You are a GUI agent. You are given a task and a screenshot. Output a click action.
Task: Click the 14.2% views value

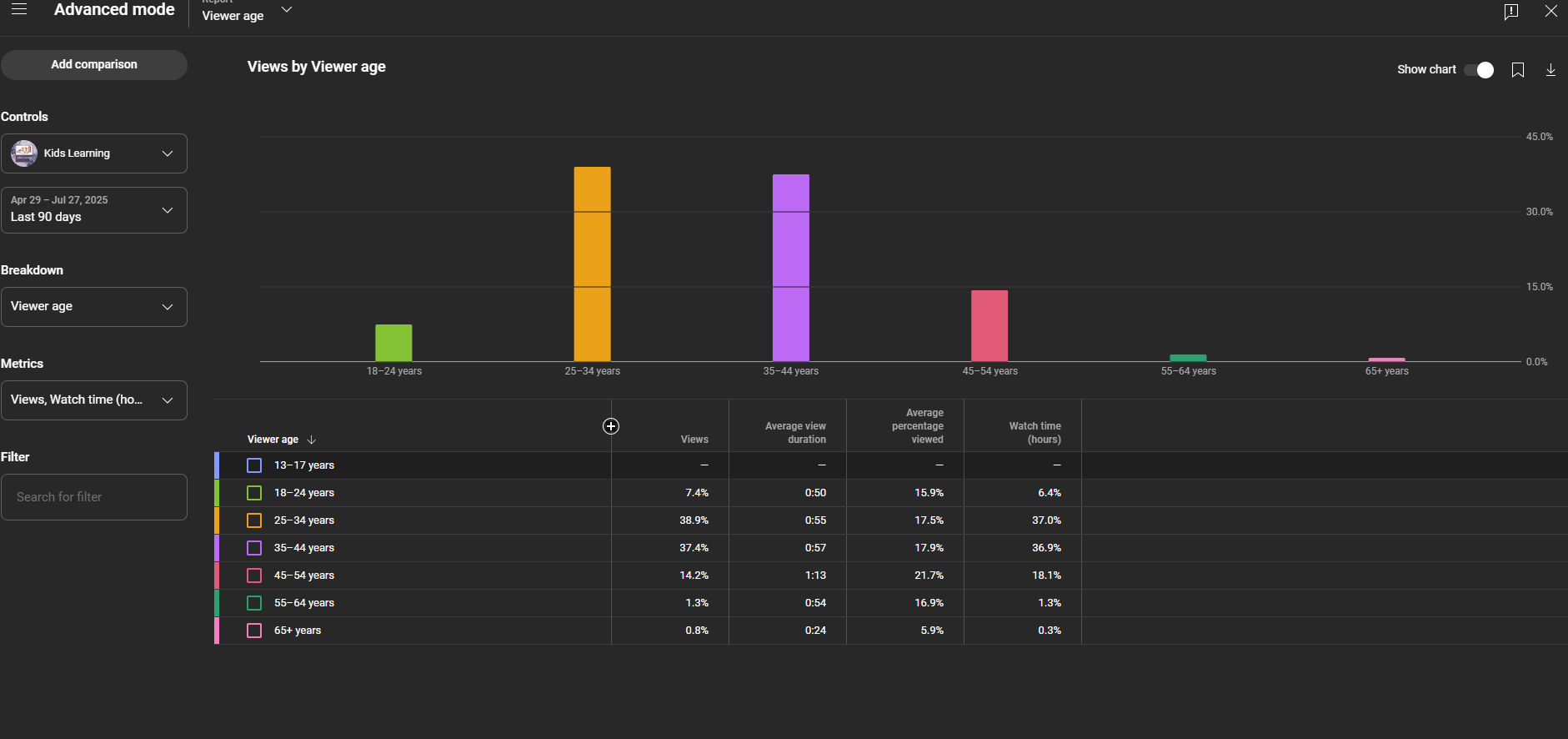pos(694,576)
